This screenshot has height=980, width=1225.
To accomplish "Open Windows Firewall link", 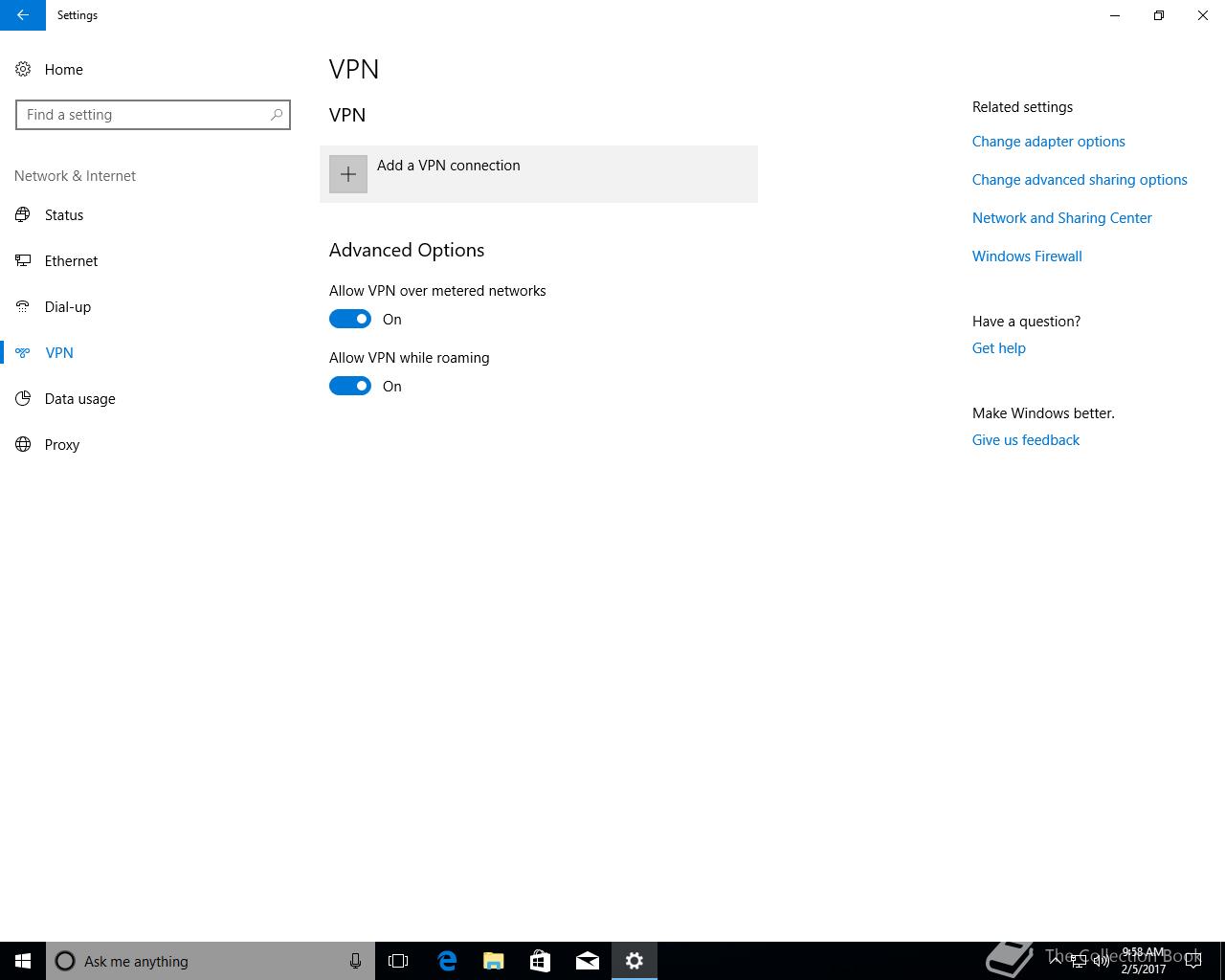I will [x=1027, y=256].
